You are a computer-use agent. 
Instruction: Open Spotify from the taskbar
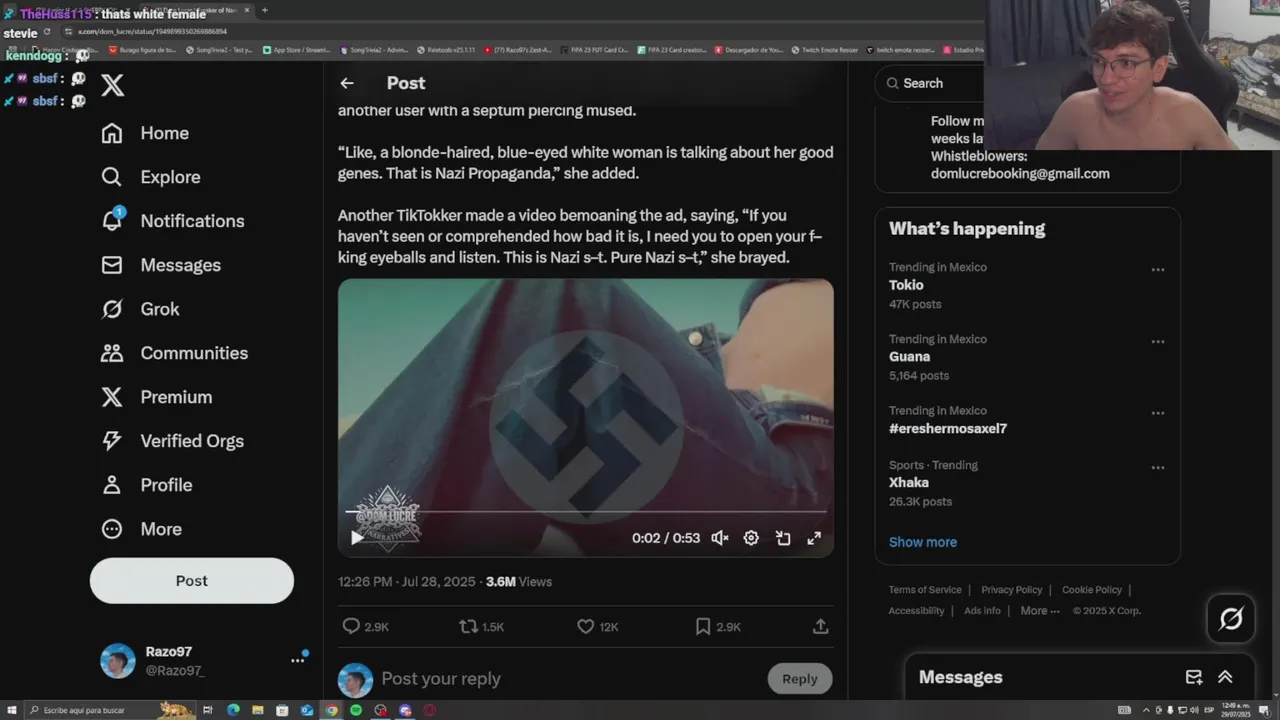point(356,710)
